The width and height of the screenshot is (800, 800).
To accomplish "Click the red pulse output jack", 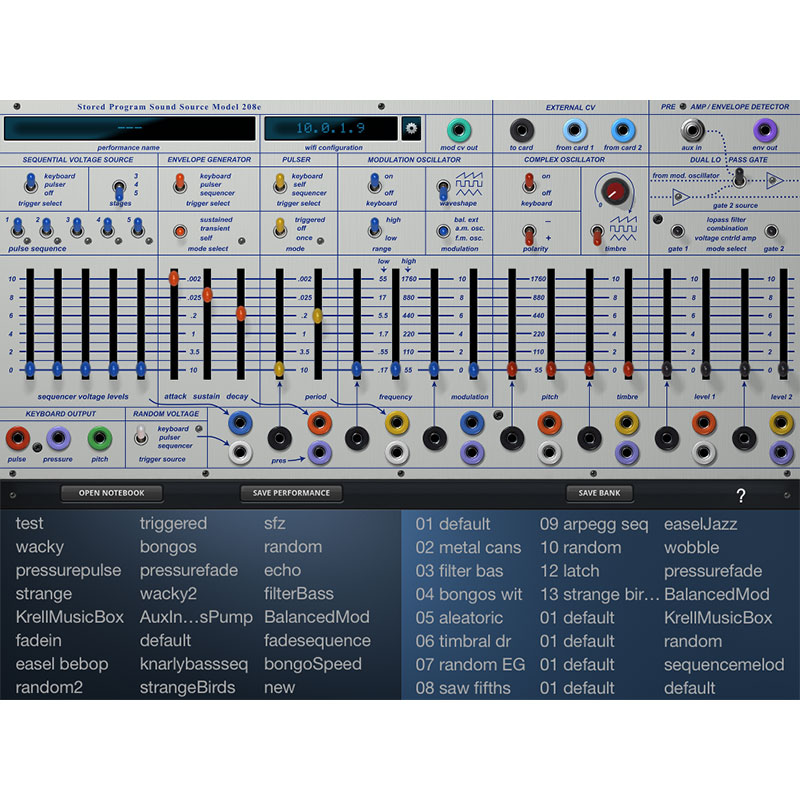I will click(16, 437).
